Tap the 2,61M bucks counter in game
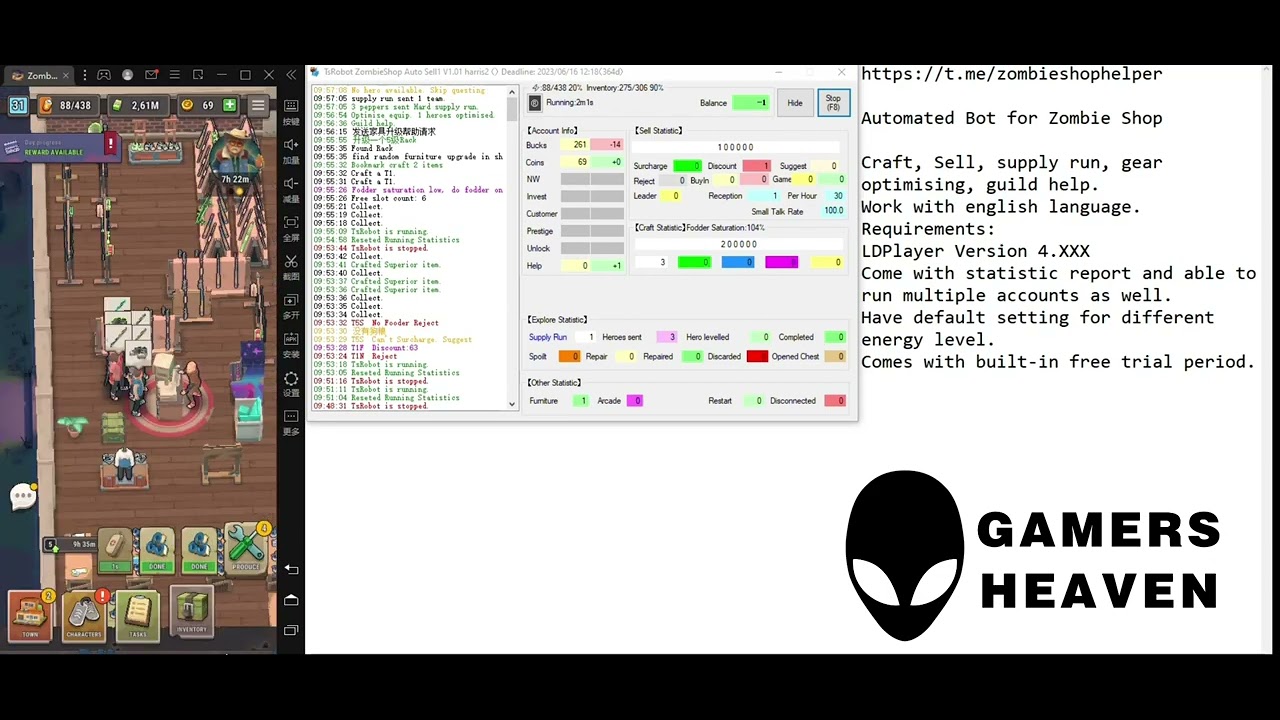 [138, 105]
